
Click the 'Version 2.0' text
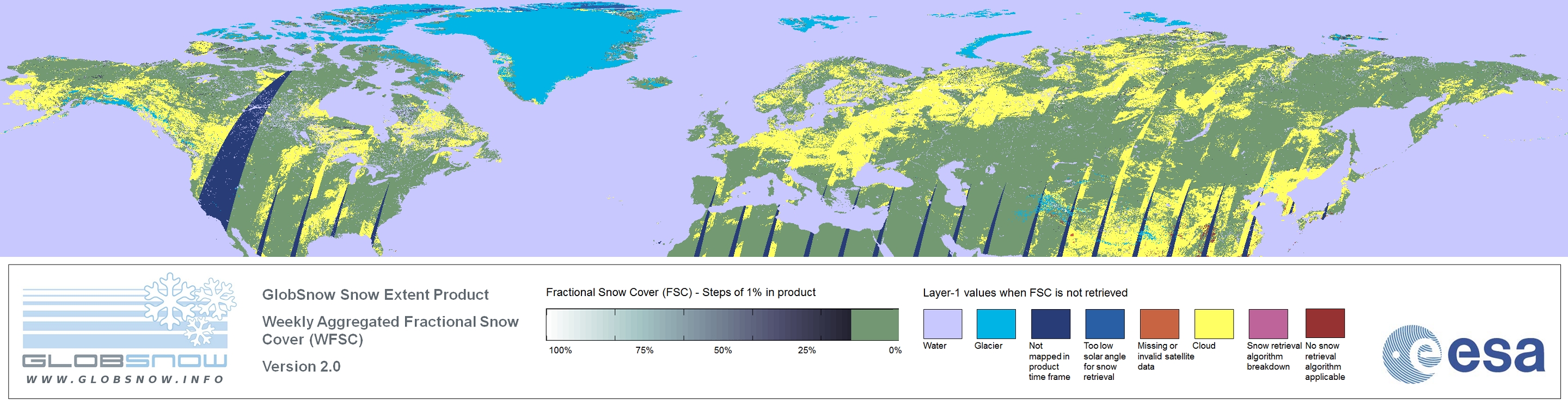[301, 366]
